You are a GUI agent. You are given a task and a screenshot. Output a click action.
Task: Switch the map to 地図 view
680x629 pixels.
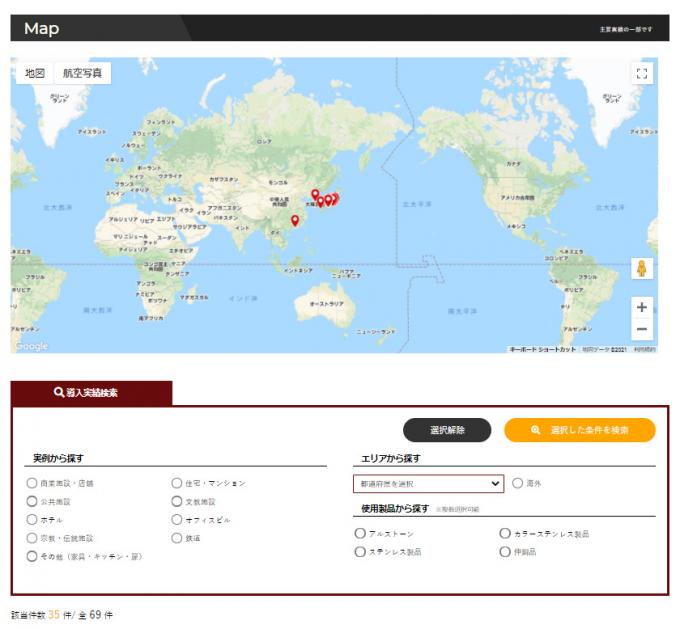(35, 73)
